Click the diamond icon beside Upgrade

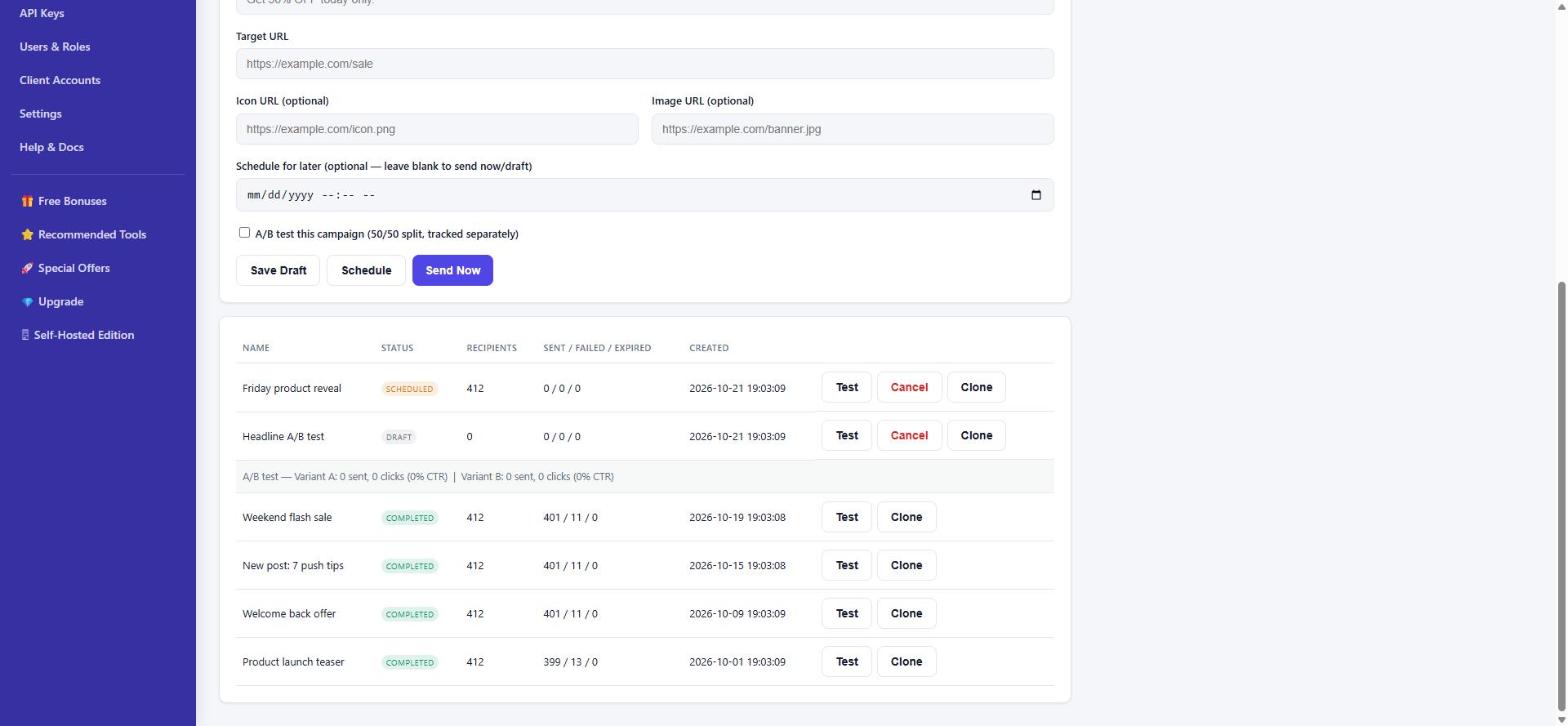[27, 302]
